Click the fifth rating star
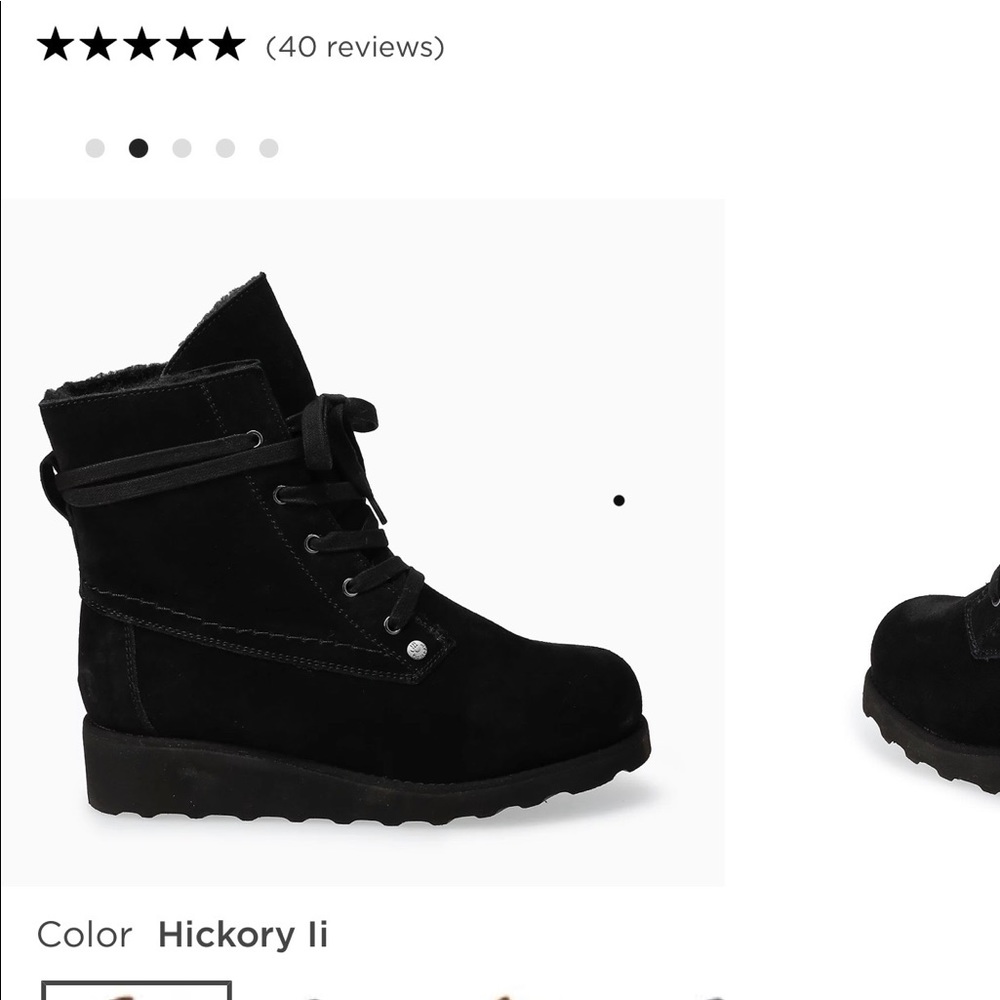The image size is (1000, 1000). [x=228, y=46]
